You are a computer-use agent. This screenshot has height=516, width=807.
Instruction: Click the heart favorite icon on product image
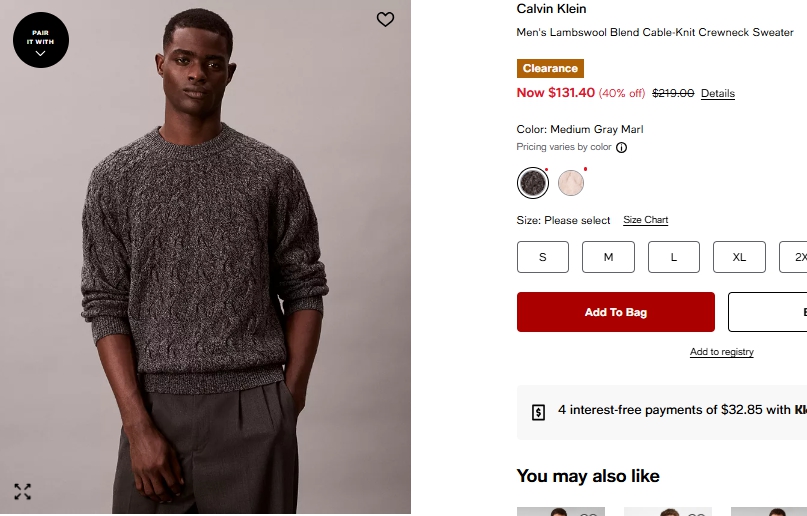coord(385,19)
